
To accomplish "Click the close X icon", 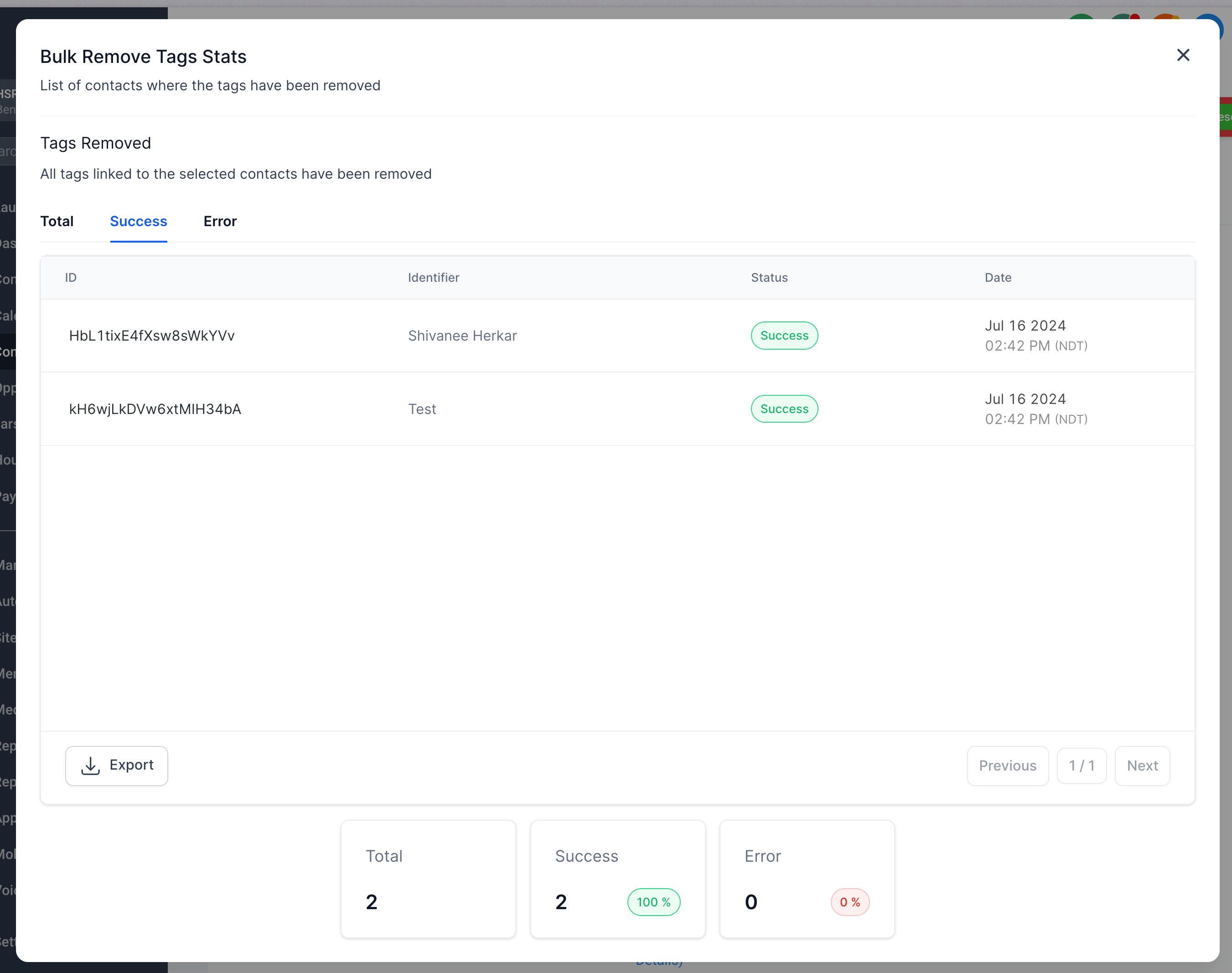I will pos(1183,55).
